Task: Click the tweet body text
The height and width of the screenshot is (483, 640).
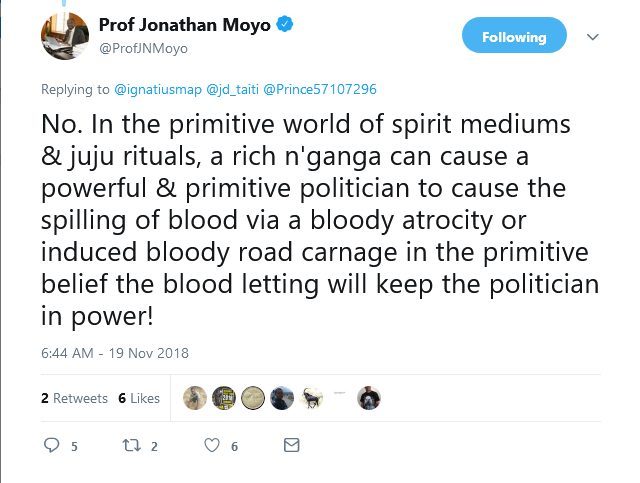Action: click(320, 220)
